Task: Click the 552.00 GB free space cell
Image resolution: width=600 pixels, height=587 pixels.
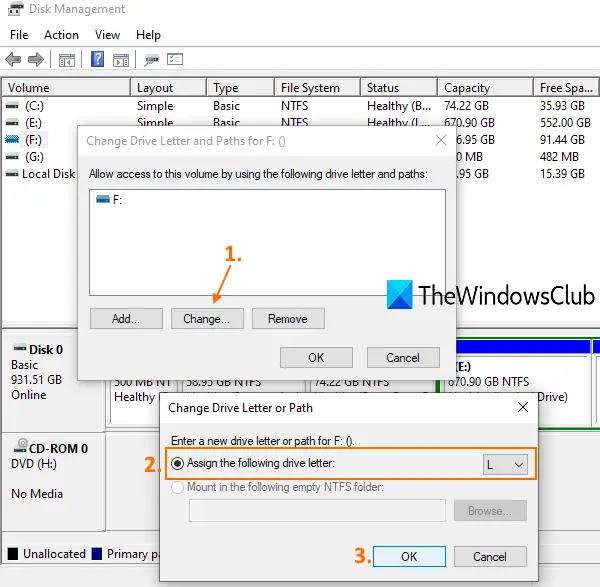Action: (x=565, y=123)
